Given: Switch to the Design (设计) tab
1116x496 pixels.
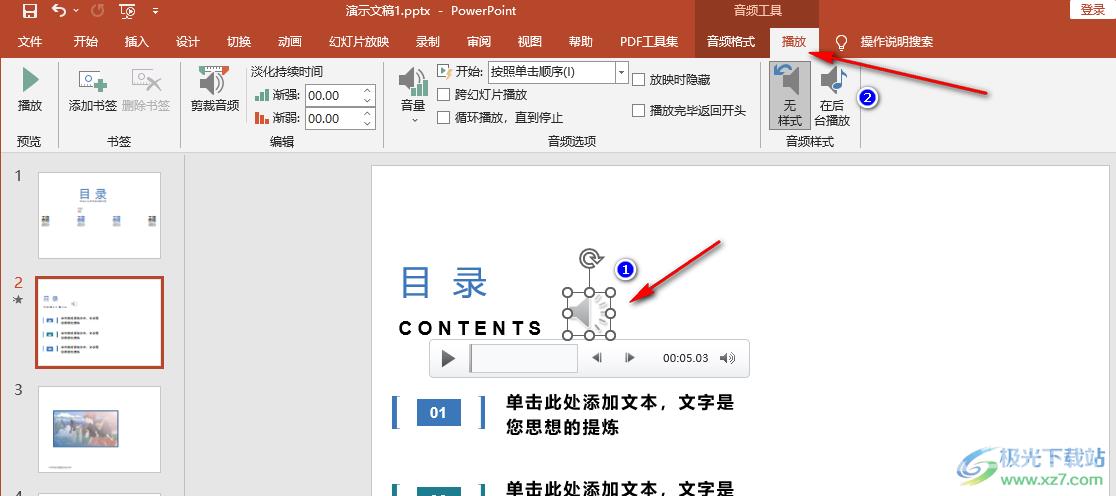Looking at the screenshot, I should (x=188, y=42).
